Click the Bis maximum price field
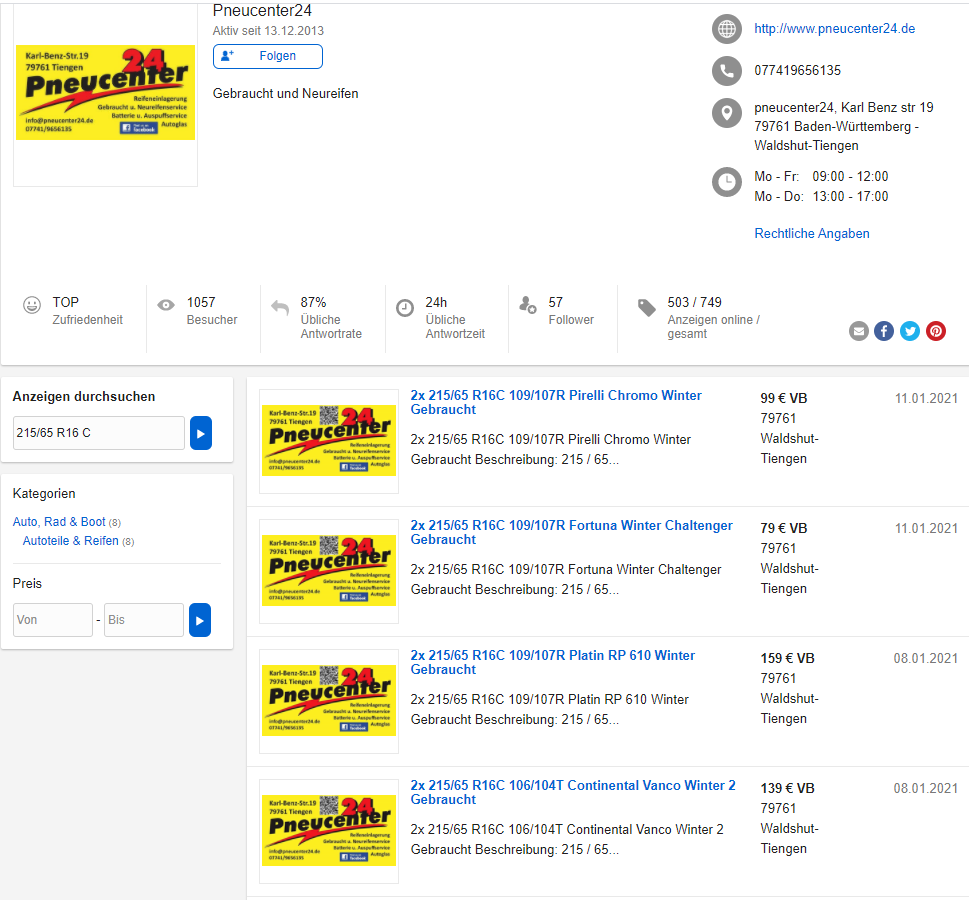The image size is (969, 900). (x=144, y=620)
